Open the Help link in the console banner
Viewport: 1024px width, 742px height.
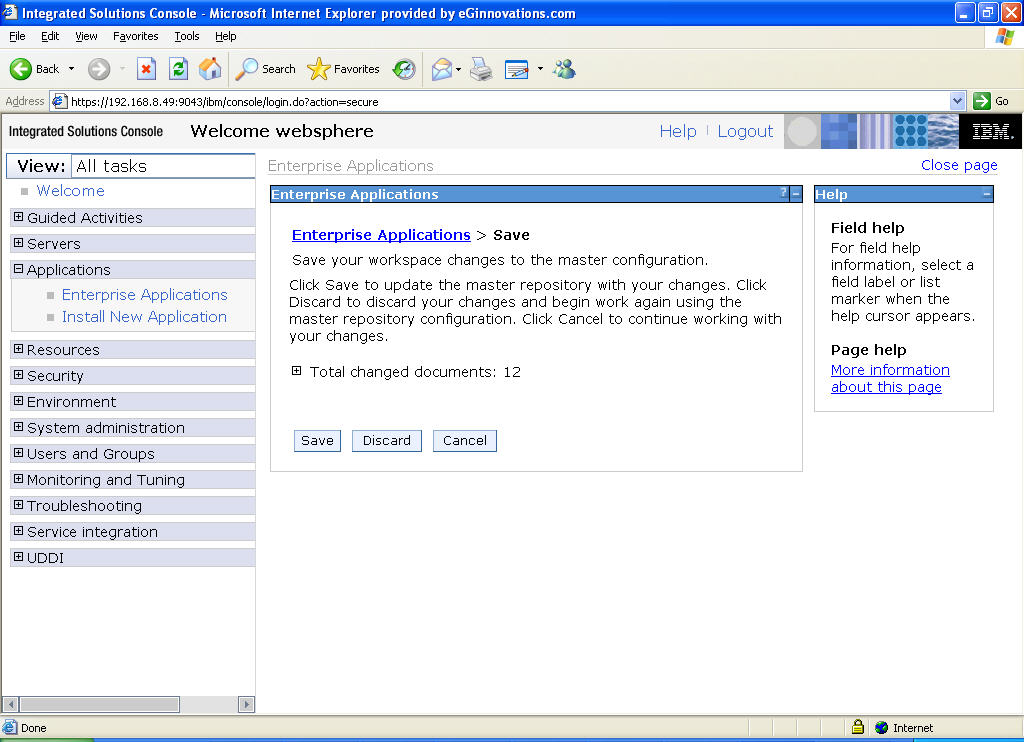point(678,131)
